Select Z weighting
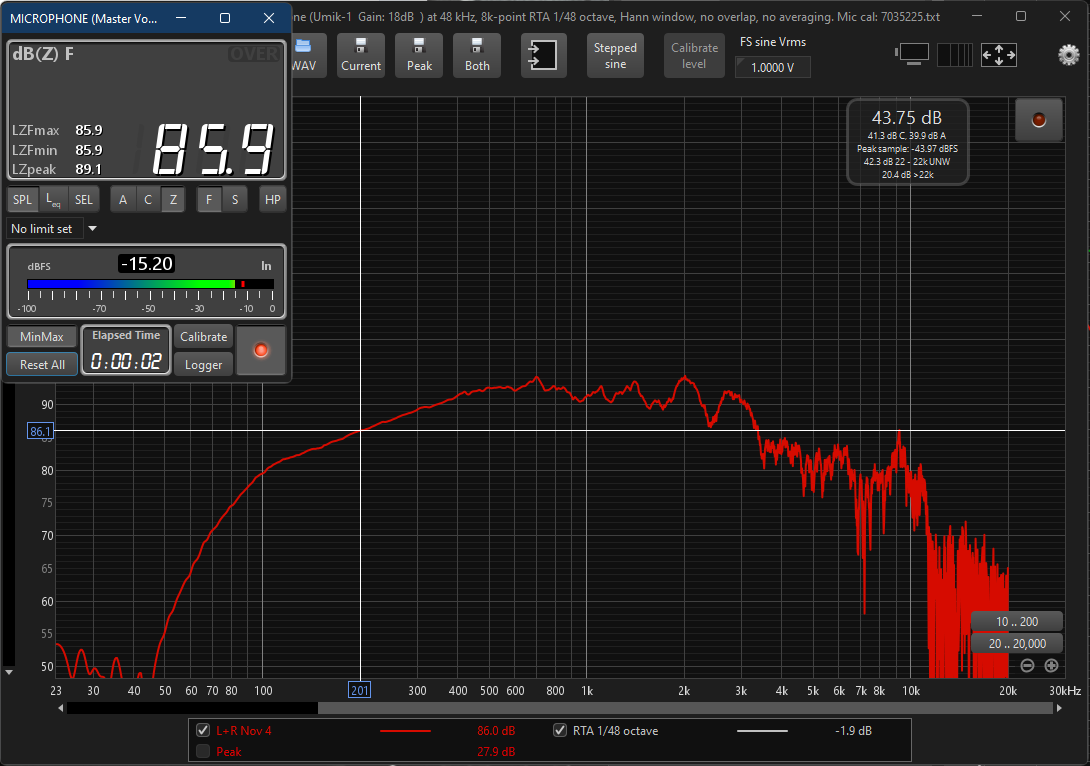Viewport: 1090px width, 766px height. pos(173,199)
